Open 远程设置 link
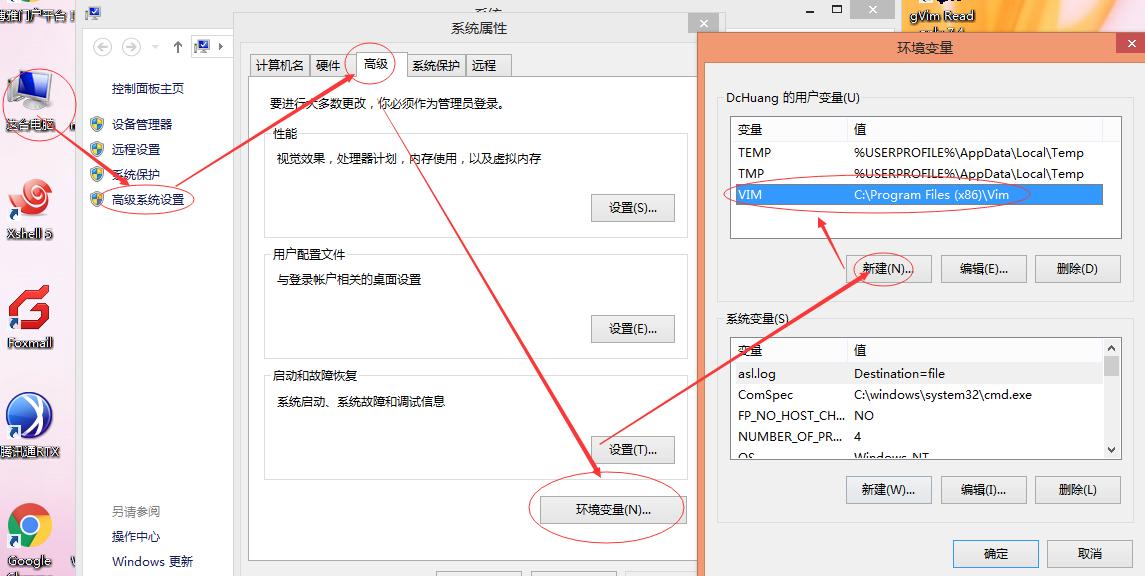Screen dimensions: 1145x576 point(136,149)
